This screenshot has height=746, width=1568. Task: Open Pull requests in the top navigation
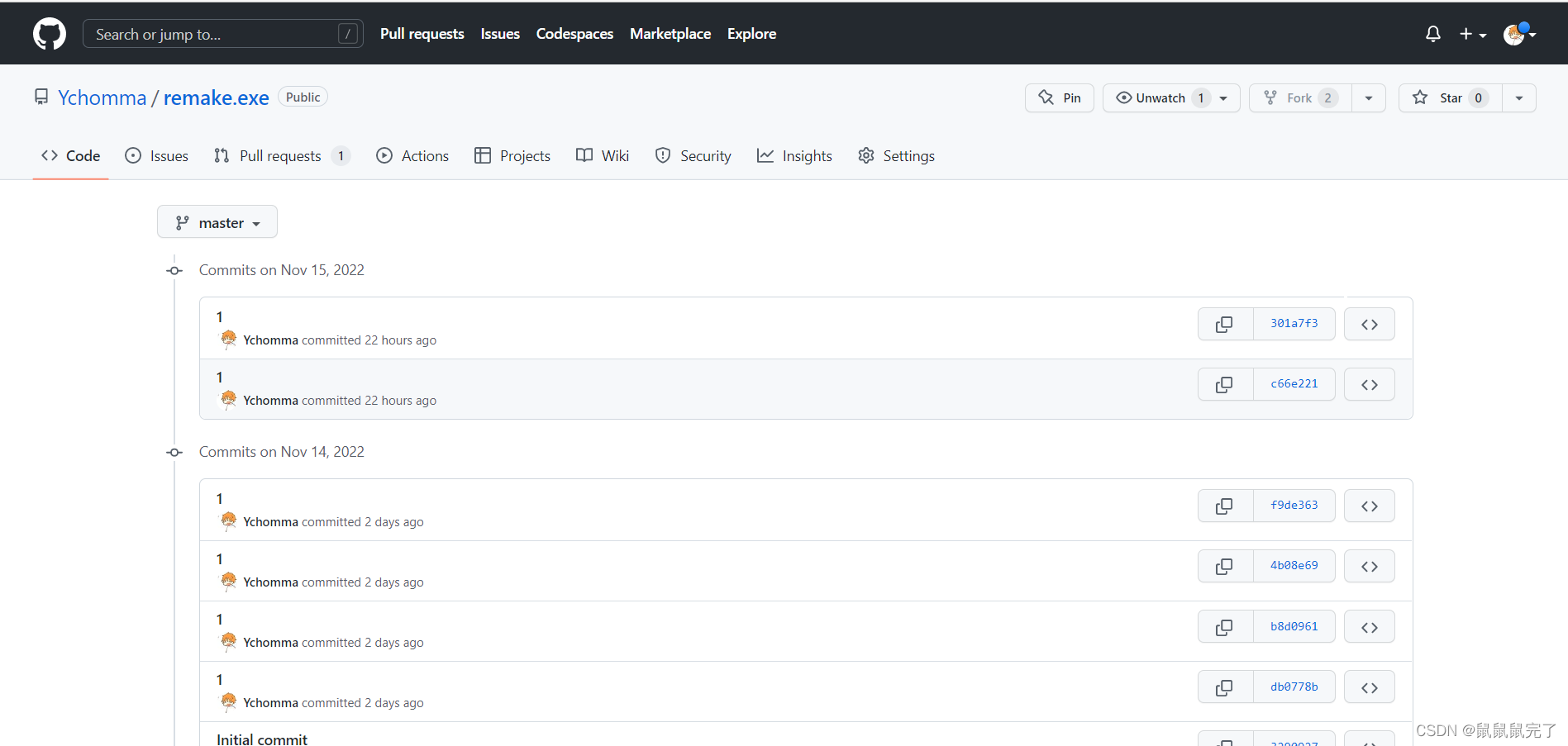pos(422,34)
